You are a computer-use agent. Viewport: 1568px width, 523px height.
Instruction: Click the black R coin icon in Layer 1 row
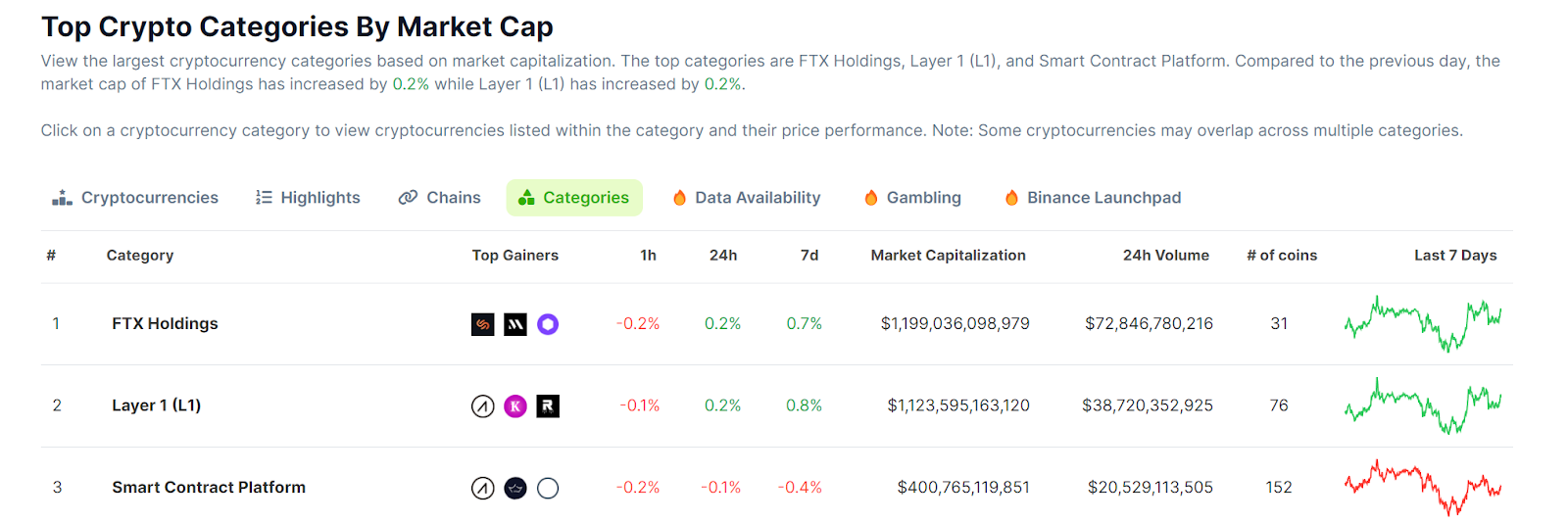[x=548, y=405]
